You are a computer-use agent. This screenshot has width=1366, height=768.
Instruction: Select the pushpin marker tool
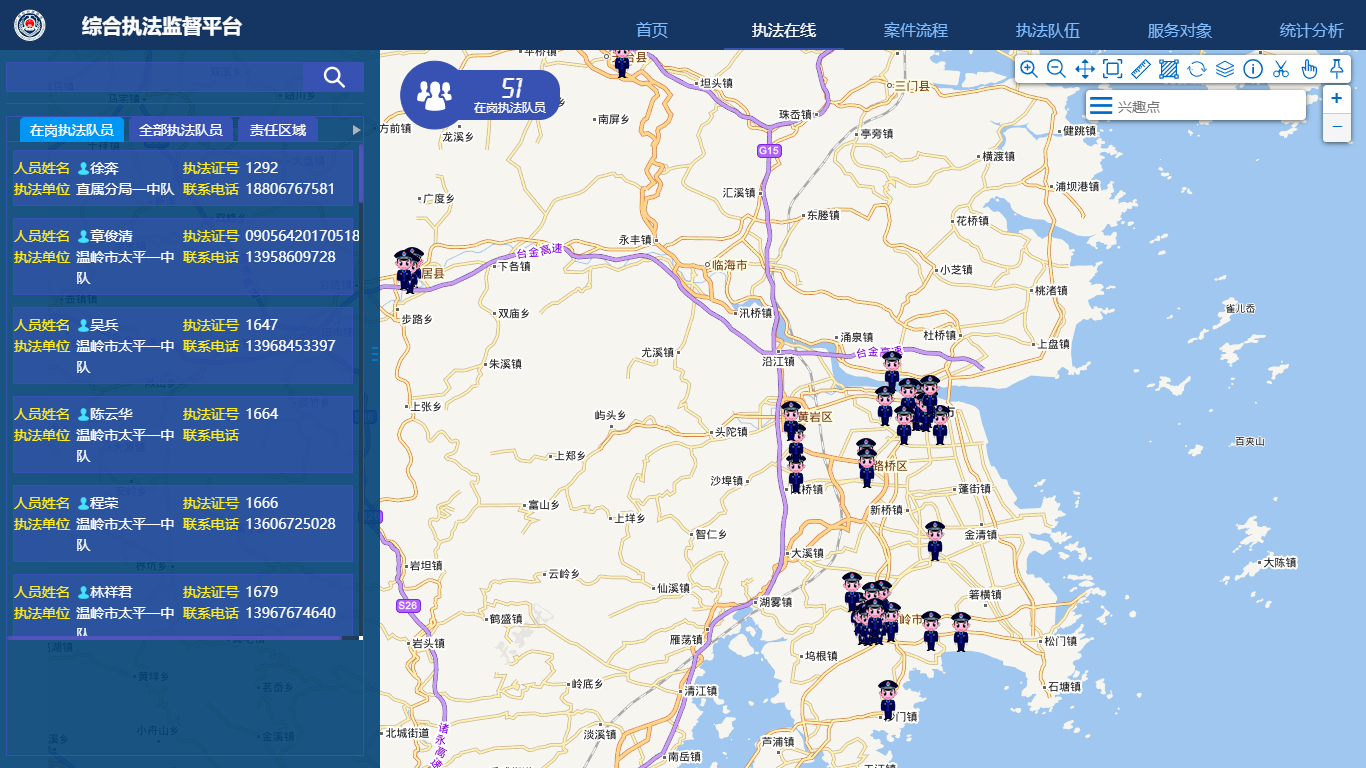pos(1336,68)
